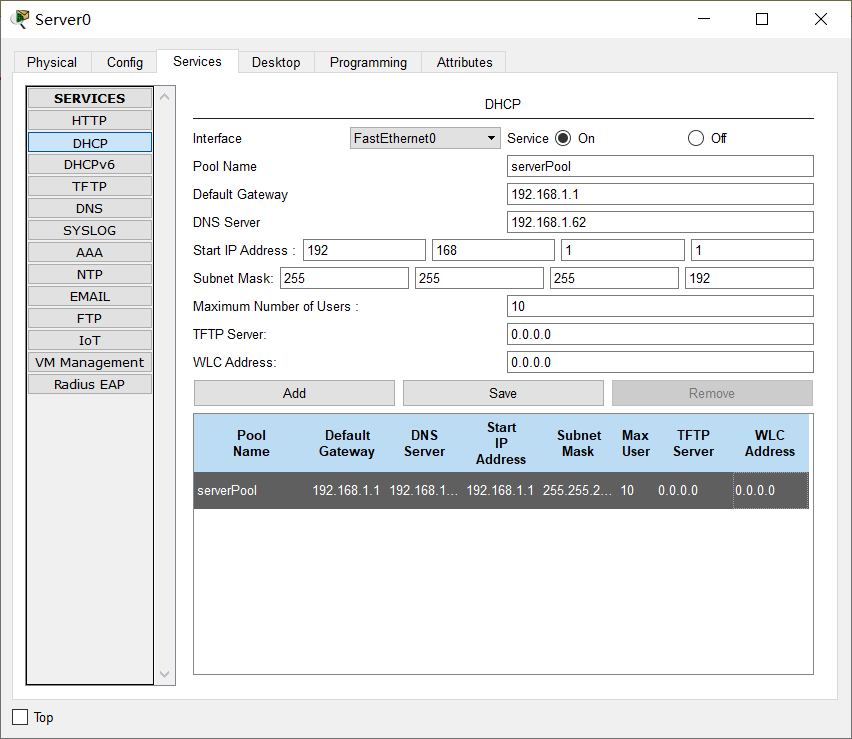This screenshot has height=739, width=852.
Task: Click the second Subnet Mask octet field
Action: pos(479,278)
